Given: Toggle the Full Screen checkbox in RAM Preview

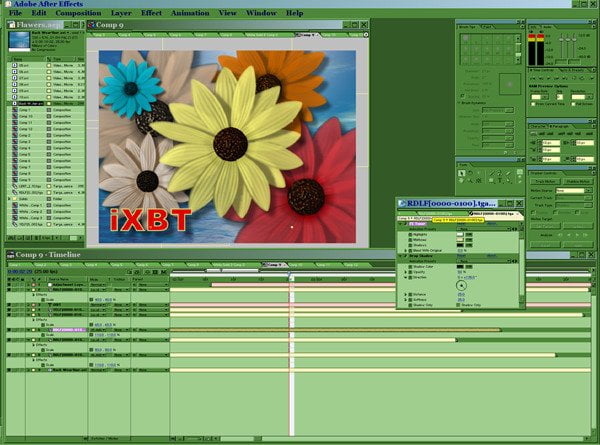Looking at the screenshot, I should pyautogui.click(x=573, y=104).
